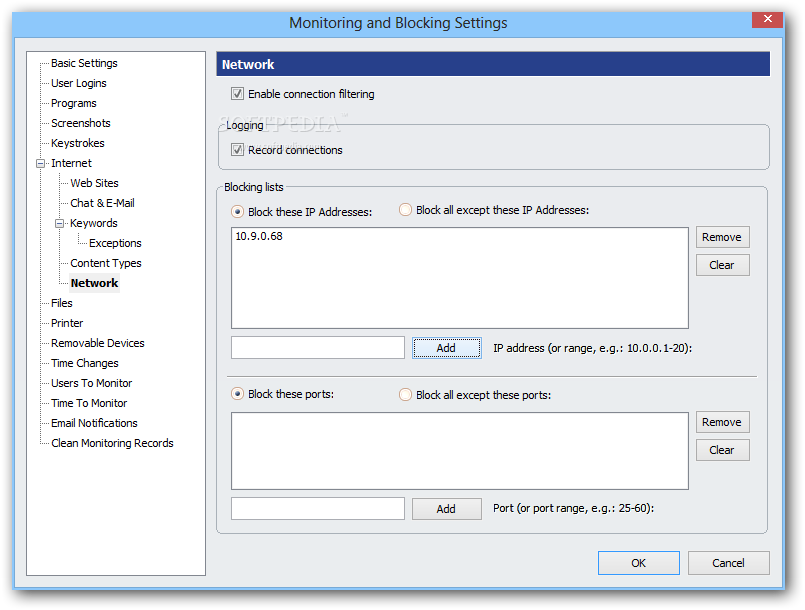
Task: Open keyword Exceptions page
Action: [115, 243]
